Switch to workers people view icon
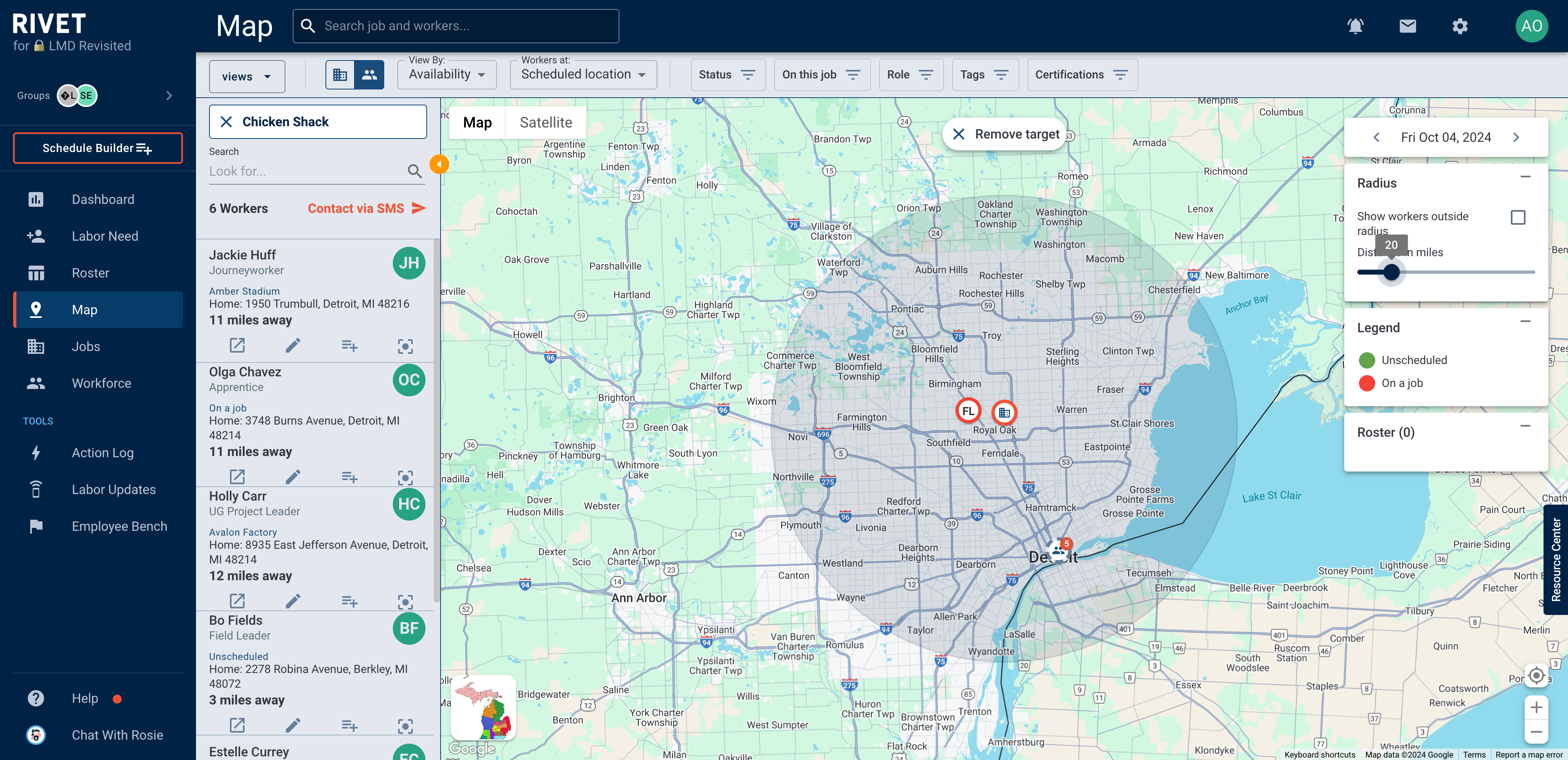This screenshot has height=760, width=1568. coord(370,75)
